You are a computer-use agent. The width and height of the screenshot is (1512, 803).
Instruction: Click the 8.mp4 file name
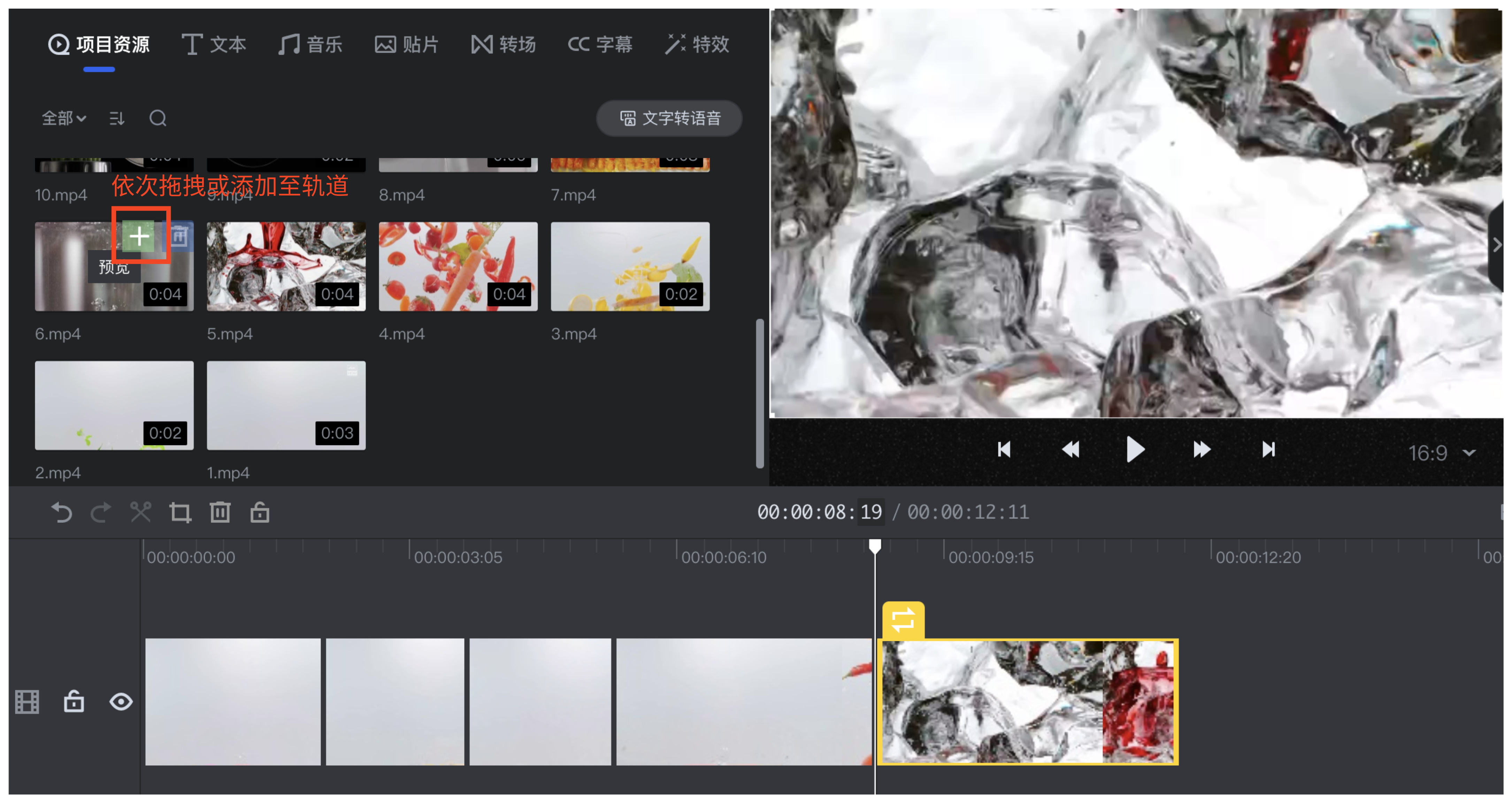[401, 195]
